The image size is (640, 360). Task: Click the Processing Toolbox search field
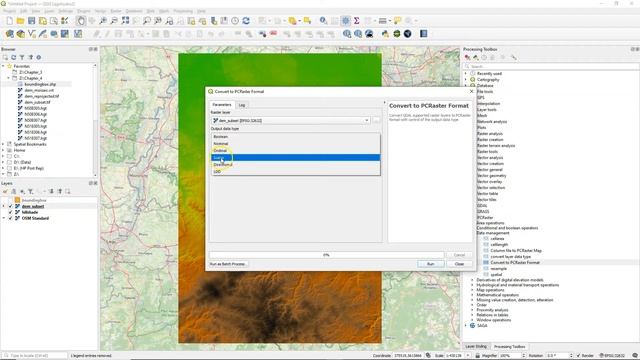click(551, 66)
